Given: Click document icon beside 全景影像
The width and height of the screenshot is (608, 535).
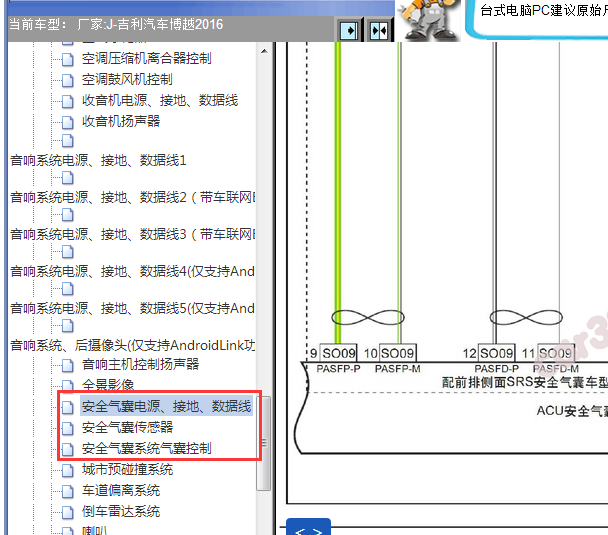Looking at the screenshot, I should coord(67,385).
